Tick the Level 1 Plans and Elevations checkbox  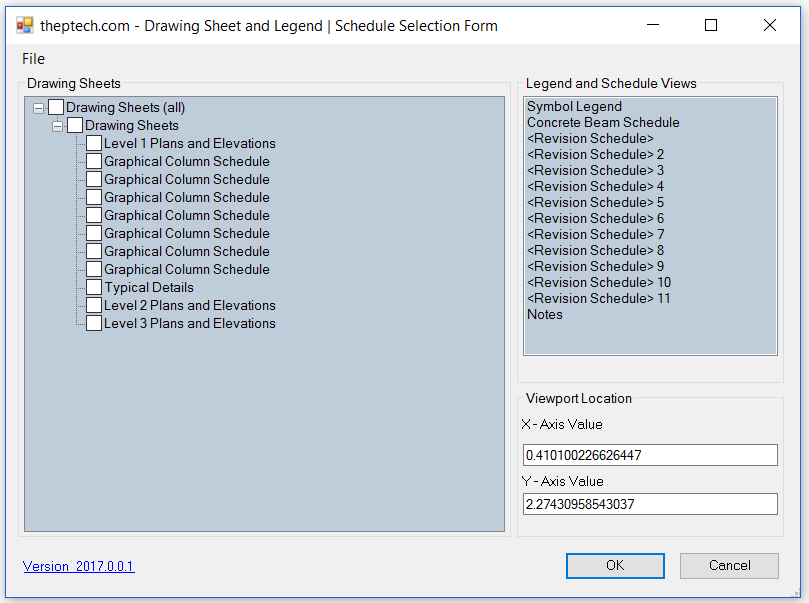click(94, 143)
